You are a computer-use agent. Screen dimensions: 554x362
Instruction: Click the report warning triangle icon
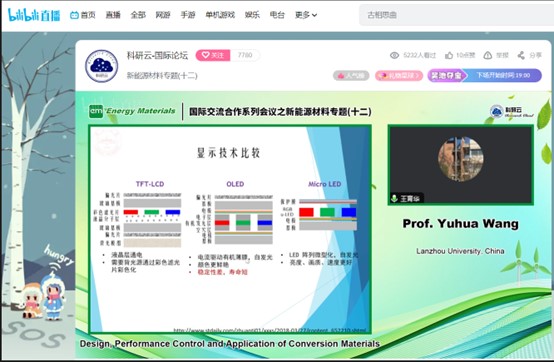click(488, 55)
